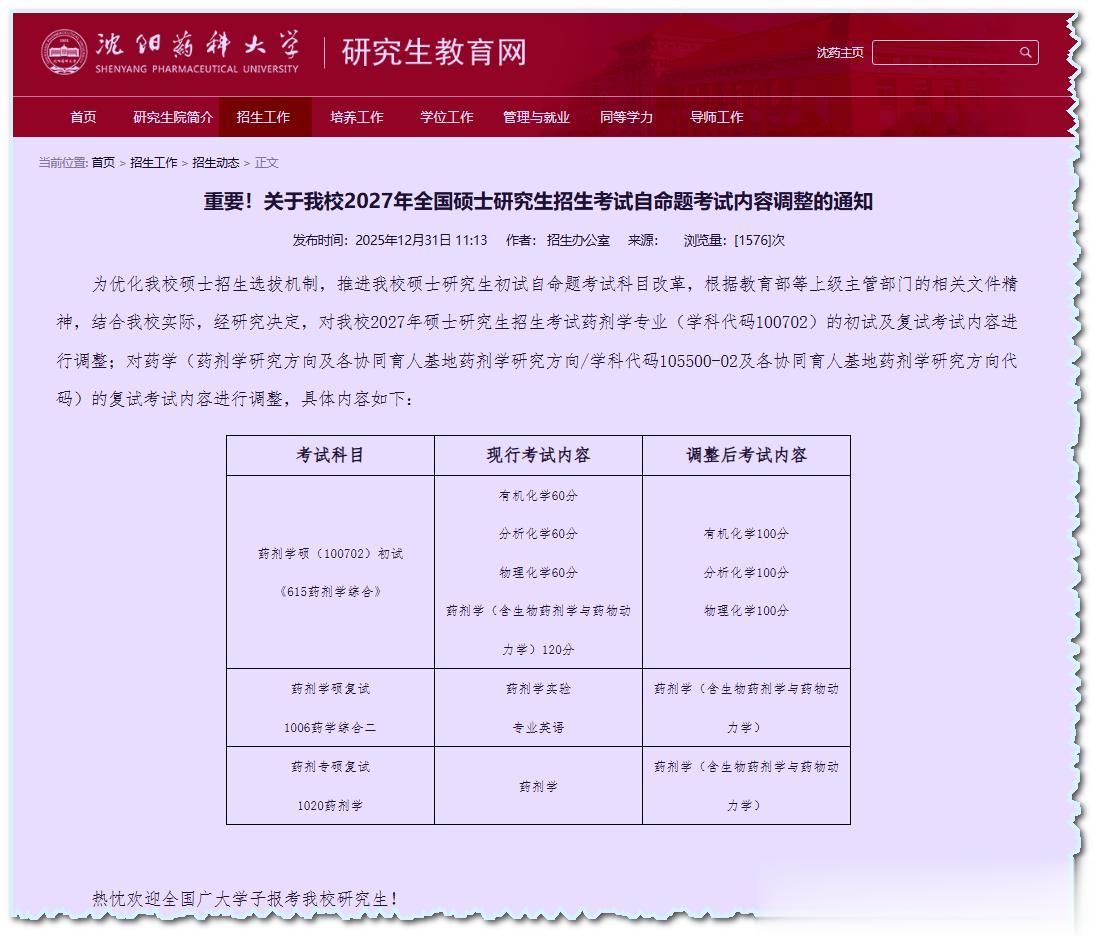Click cell text 专业英语
This screenshot has width=1098, height=937.
pos(538,728)
